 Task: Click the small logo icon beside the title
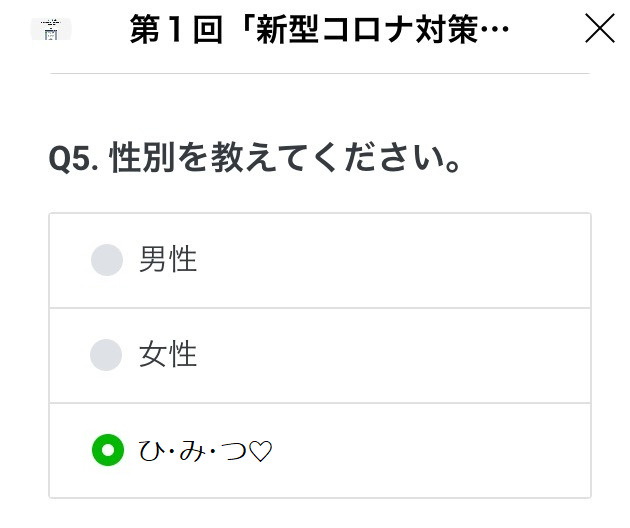pyautogui.click(x=51, y=29)
